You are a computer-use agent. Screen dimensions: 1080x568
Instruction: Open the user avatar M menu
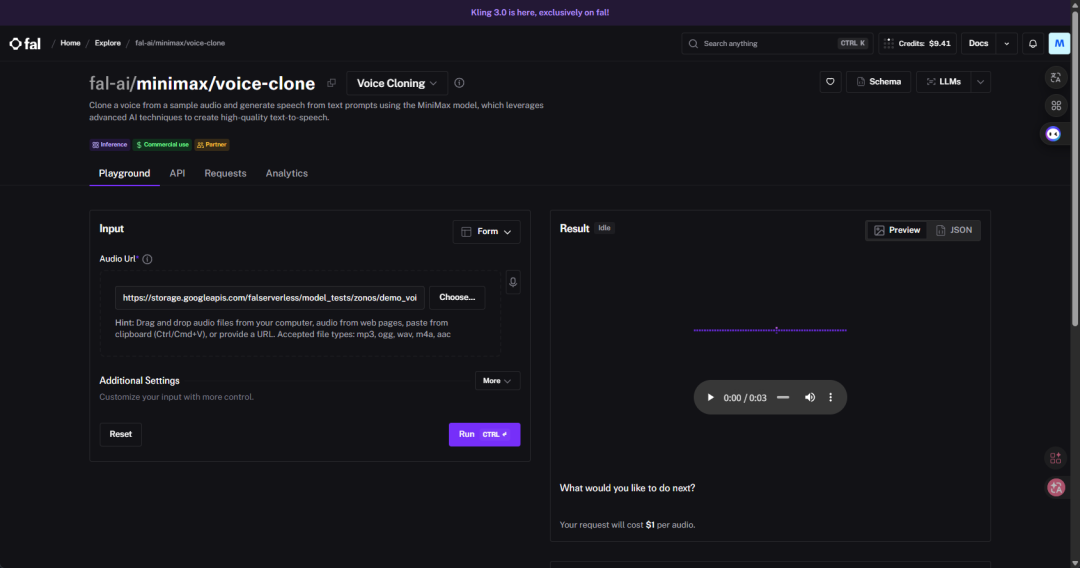click(1059, 43)
